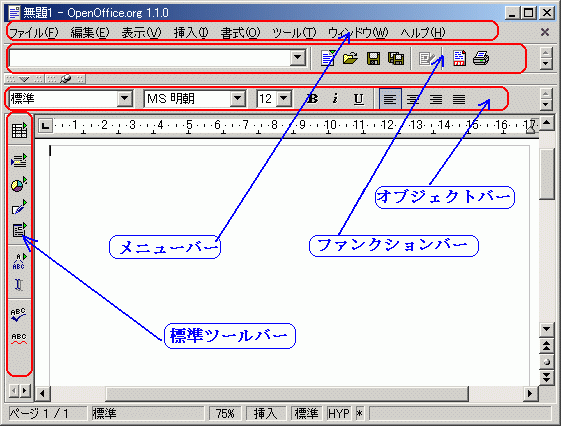Save document with floppy disk icon
This screenshot has height=426, width=561.
(x=373, y=58)
